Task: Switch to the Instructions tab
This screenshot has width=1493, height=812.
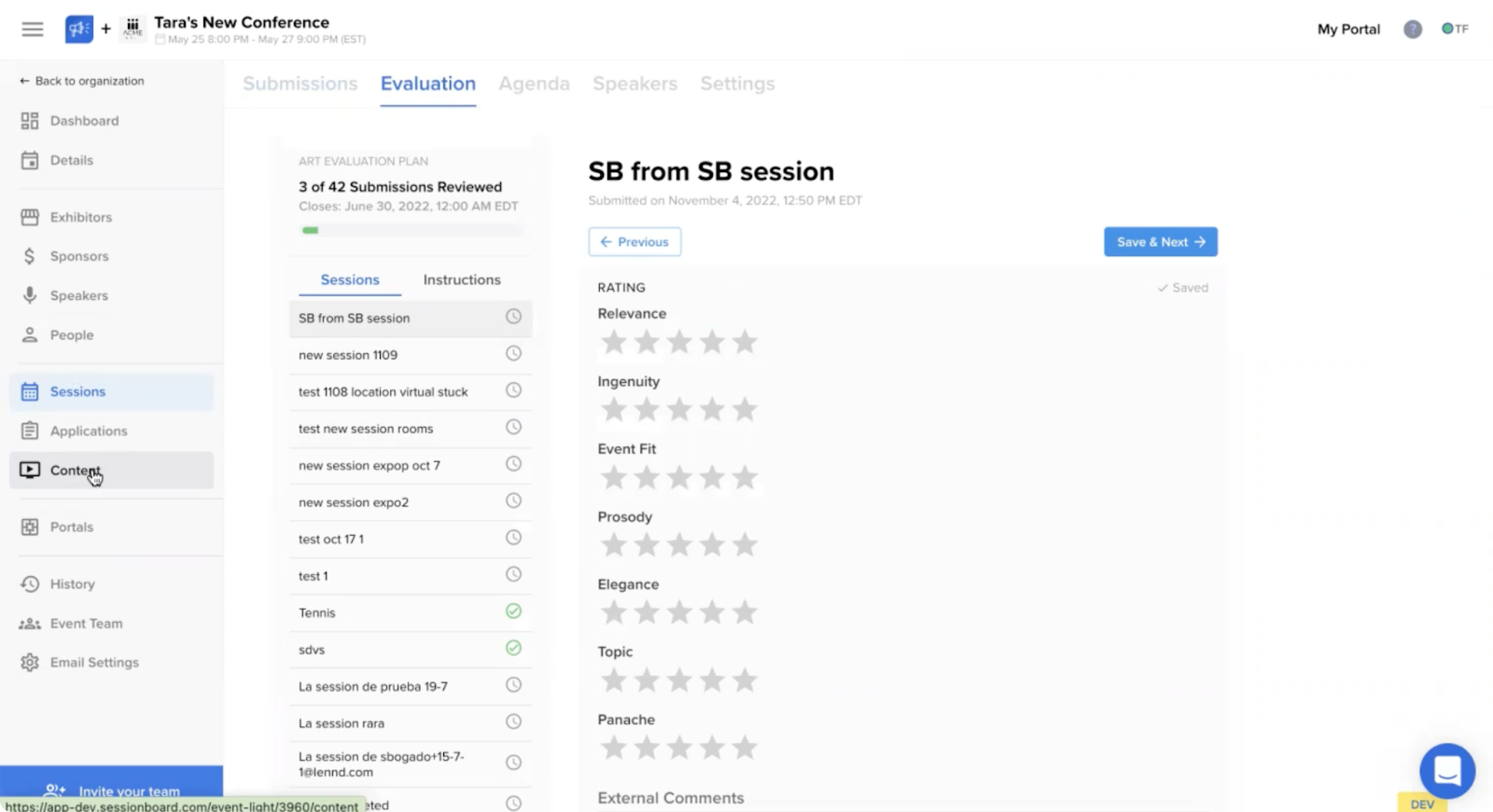Action: click(461, 280)
